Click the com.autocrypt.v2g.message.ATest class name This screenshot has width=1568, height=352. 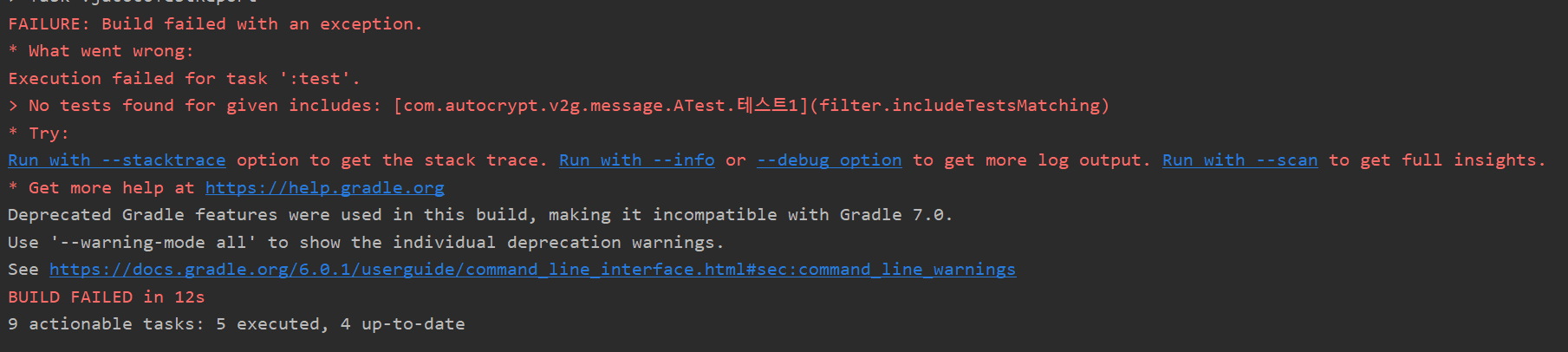click(564, 106)
